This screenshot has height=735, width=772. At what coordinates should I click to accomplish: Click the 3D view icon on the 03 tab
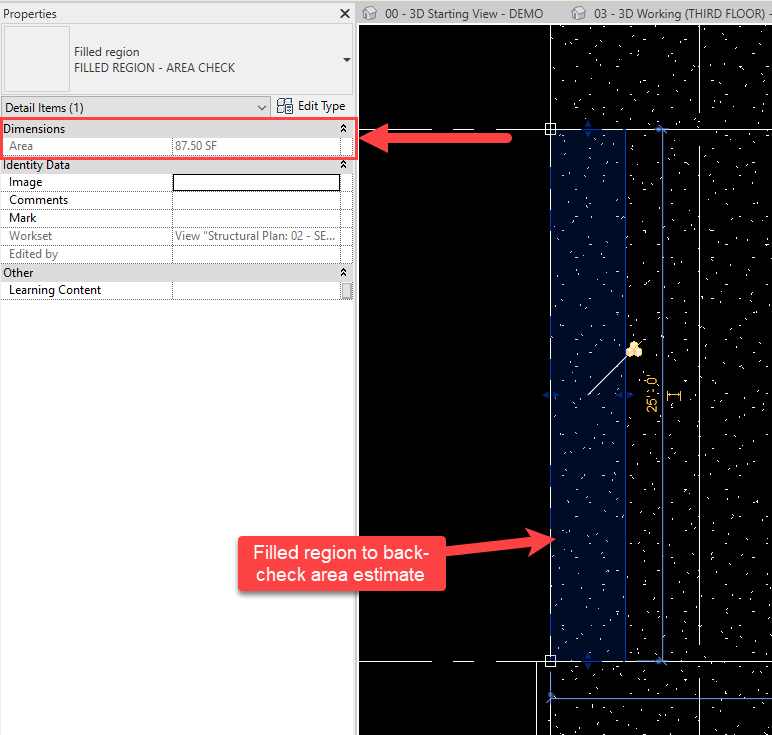pyautogui.click(x=579, y=13)
